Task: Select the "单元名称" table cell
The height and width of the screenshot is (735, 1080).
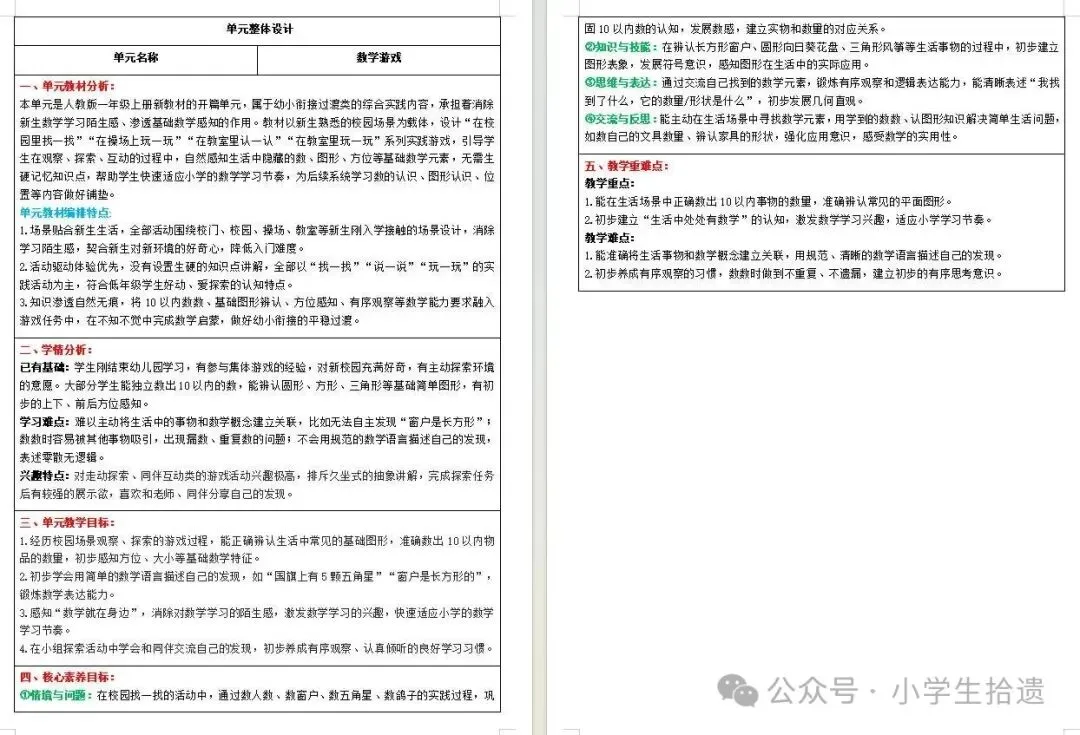Action: tap(136, 58)
